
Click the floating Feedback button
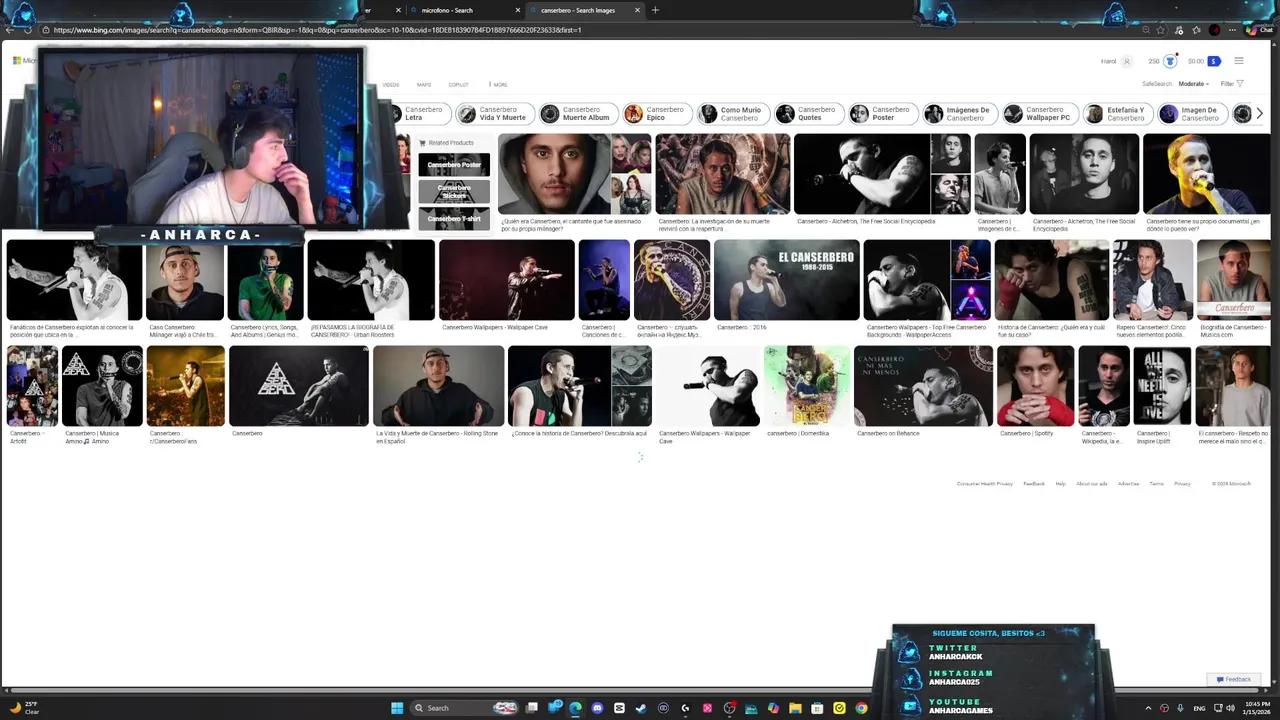tap(1234, 679)
